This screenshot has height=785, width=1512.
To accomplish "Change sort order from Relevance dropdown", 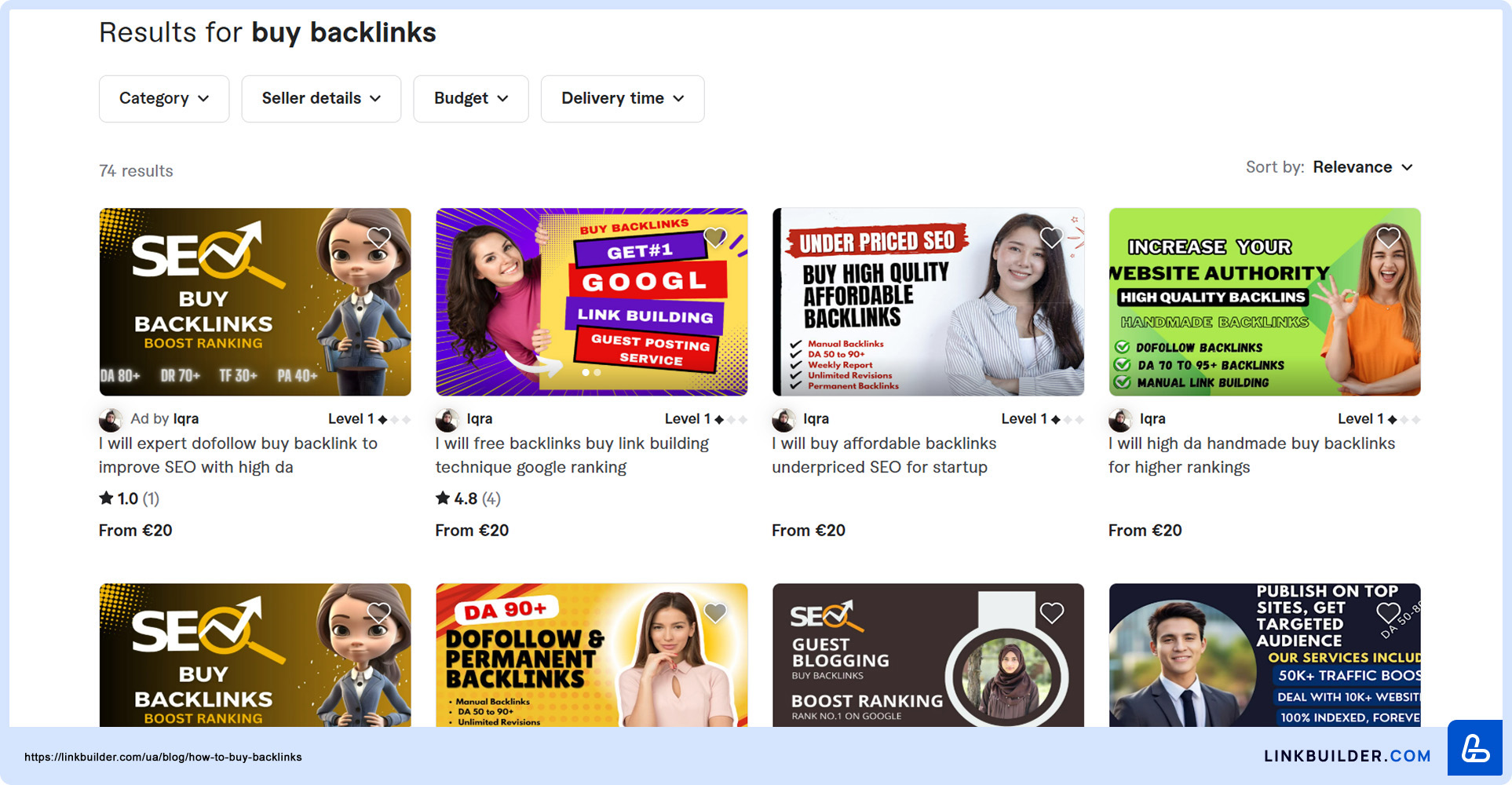I will (x=1363, y=167).
